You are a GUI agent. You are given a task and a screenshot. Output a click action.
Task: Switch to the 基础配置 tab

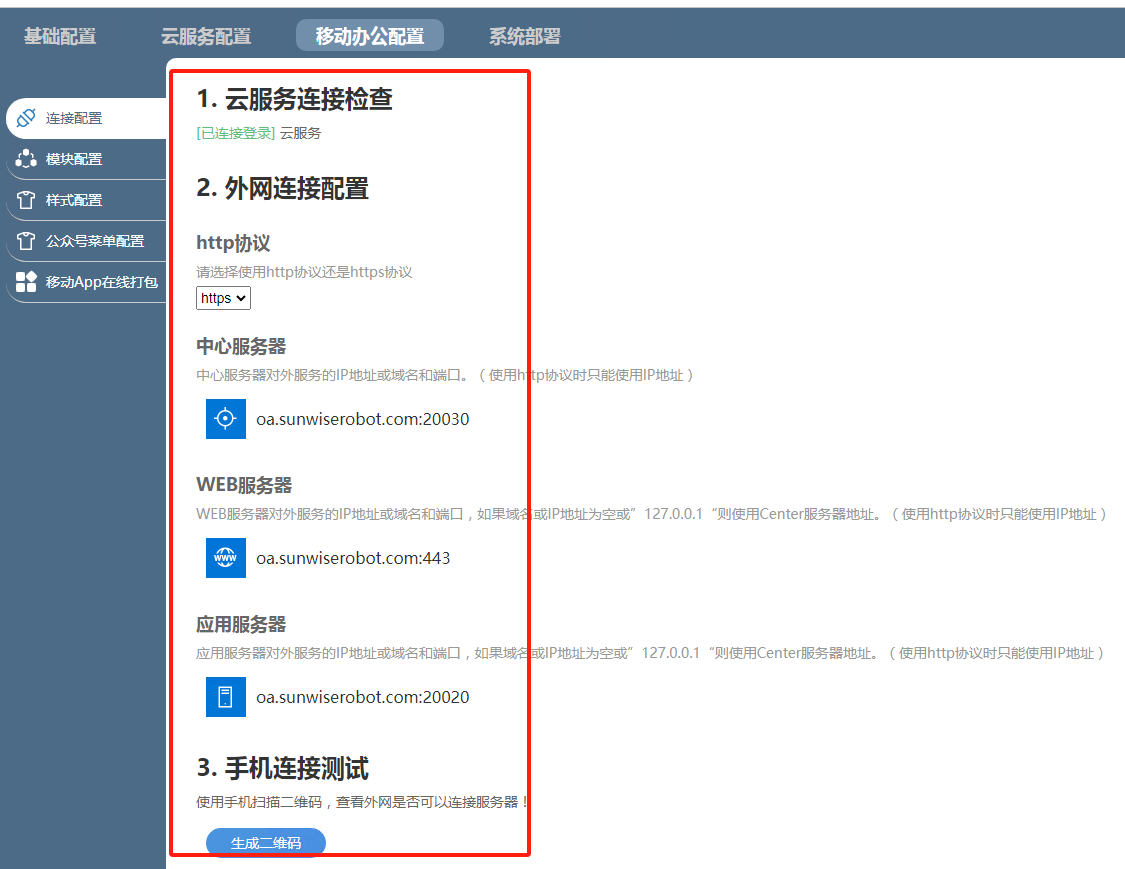(x=60, y=36)
